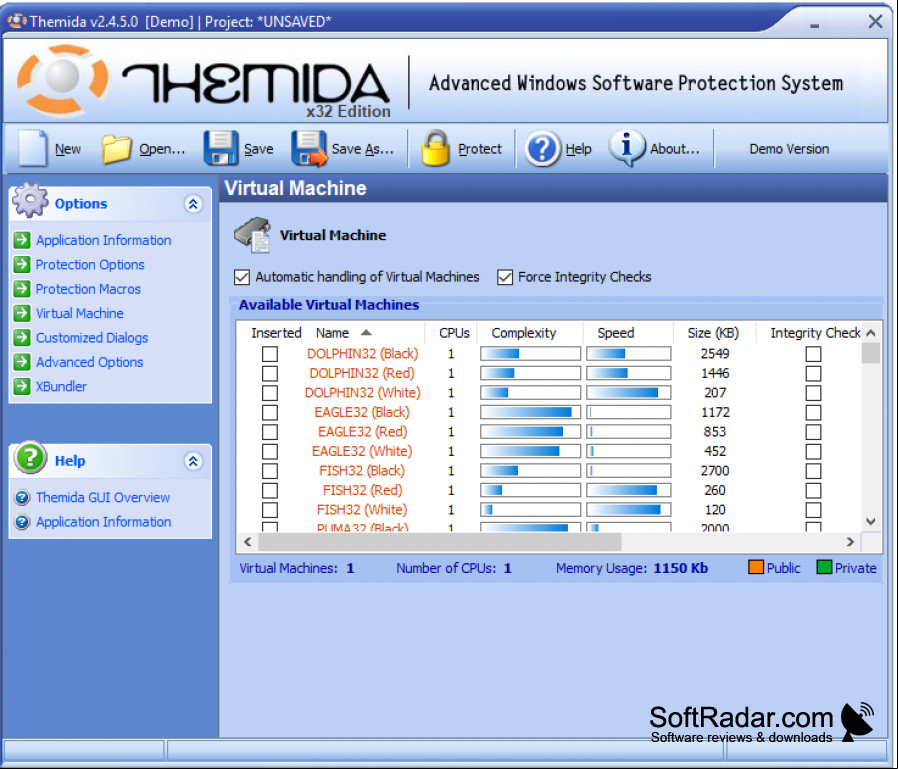This screenshot has height=769, width=898.
Task: Check Inserted box for FISH32 (Red)
Action: point(270,490)
